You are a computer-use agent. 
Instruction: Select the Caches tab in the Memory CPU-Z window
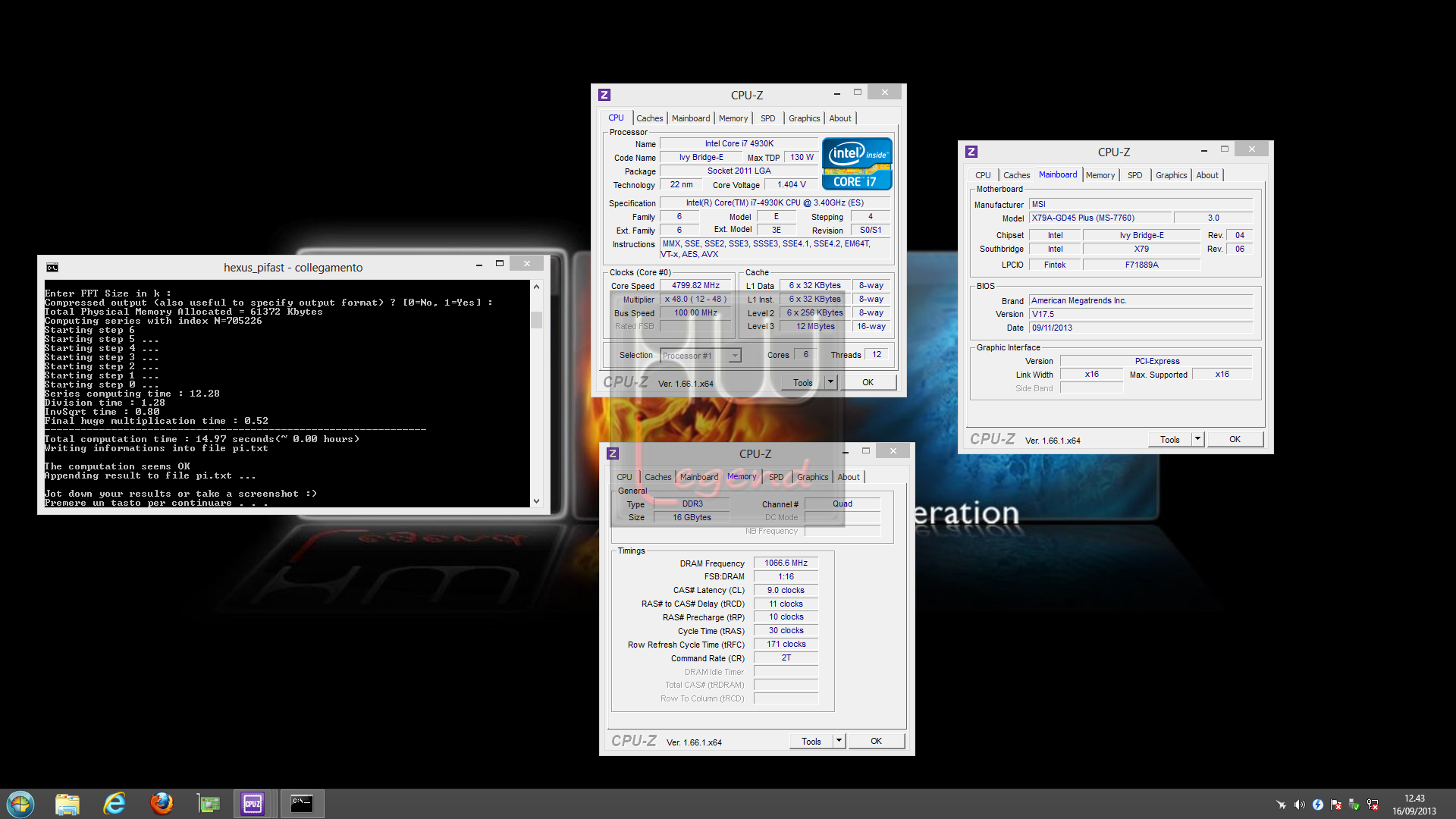[658, 477]
